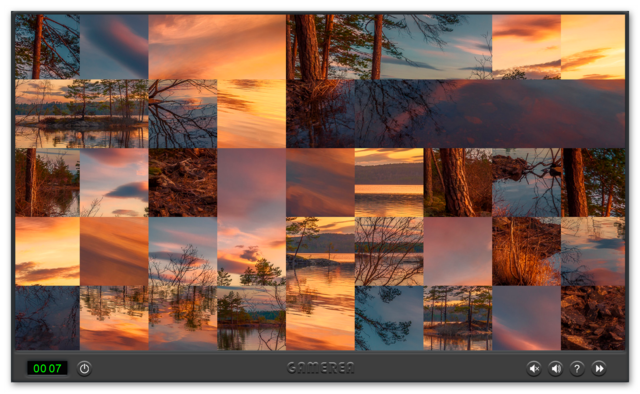Select the upside-down rocks and branches tile
640x394 pixels.
point(527,183)
